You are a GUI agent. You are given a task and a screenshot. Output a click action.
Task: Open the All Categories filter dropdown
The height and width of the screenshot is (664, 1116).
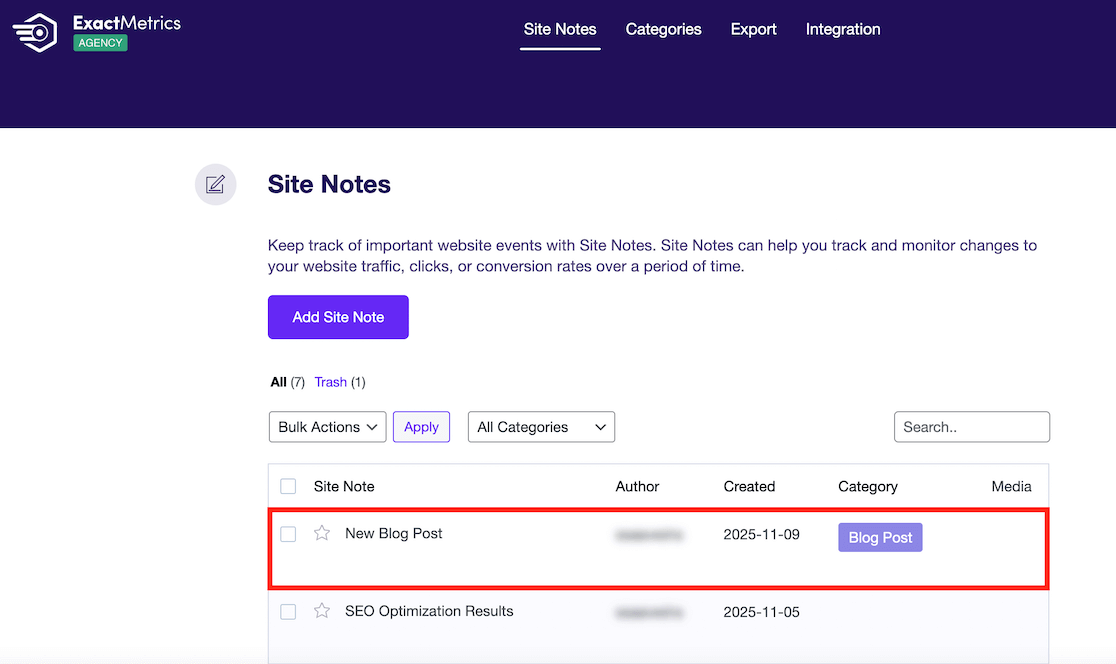[541, 426]
